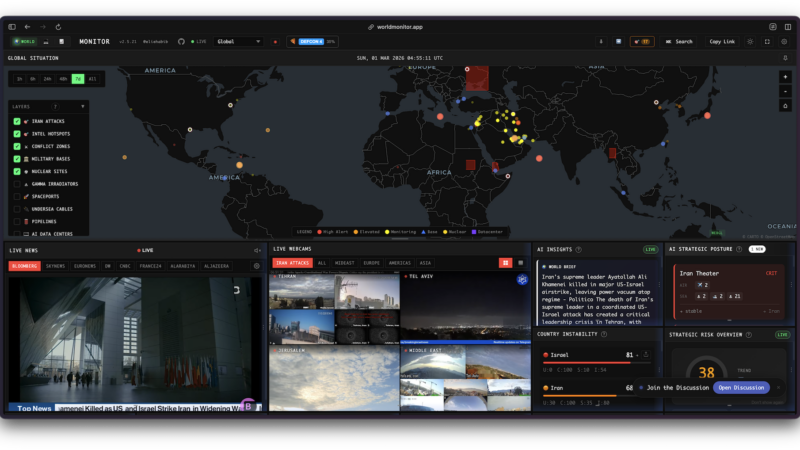Reload the page with browser refresh icon

click(58, 27)
